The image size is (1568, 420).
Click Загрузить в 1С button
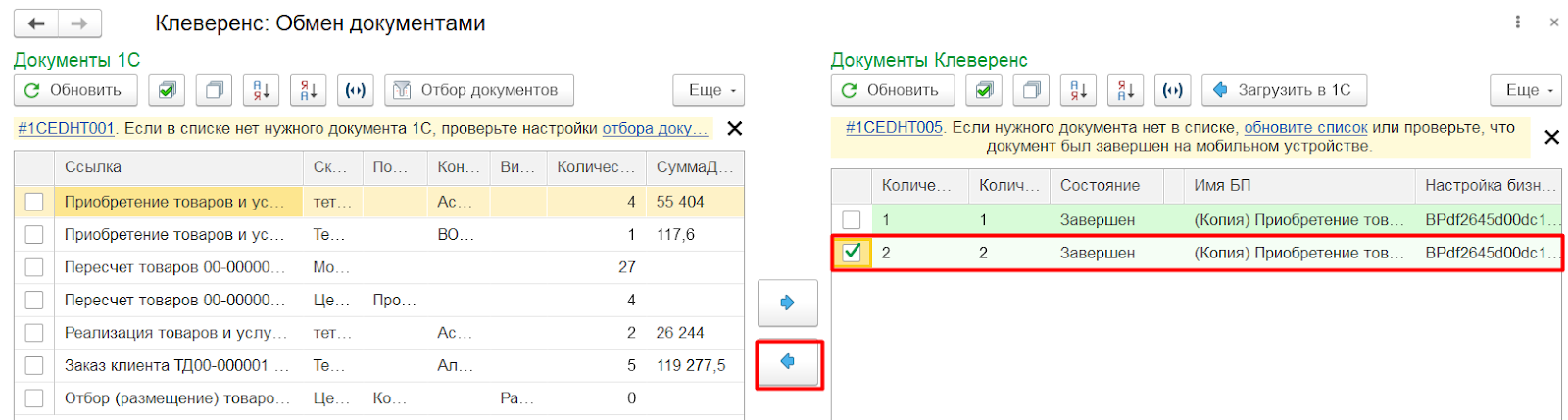click(1284, 90)
